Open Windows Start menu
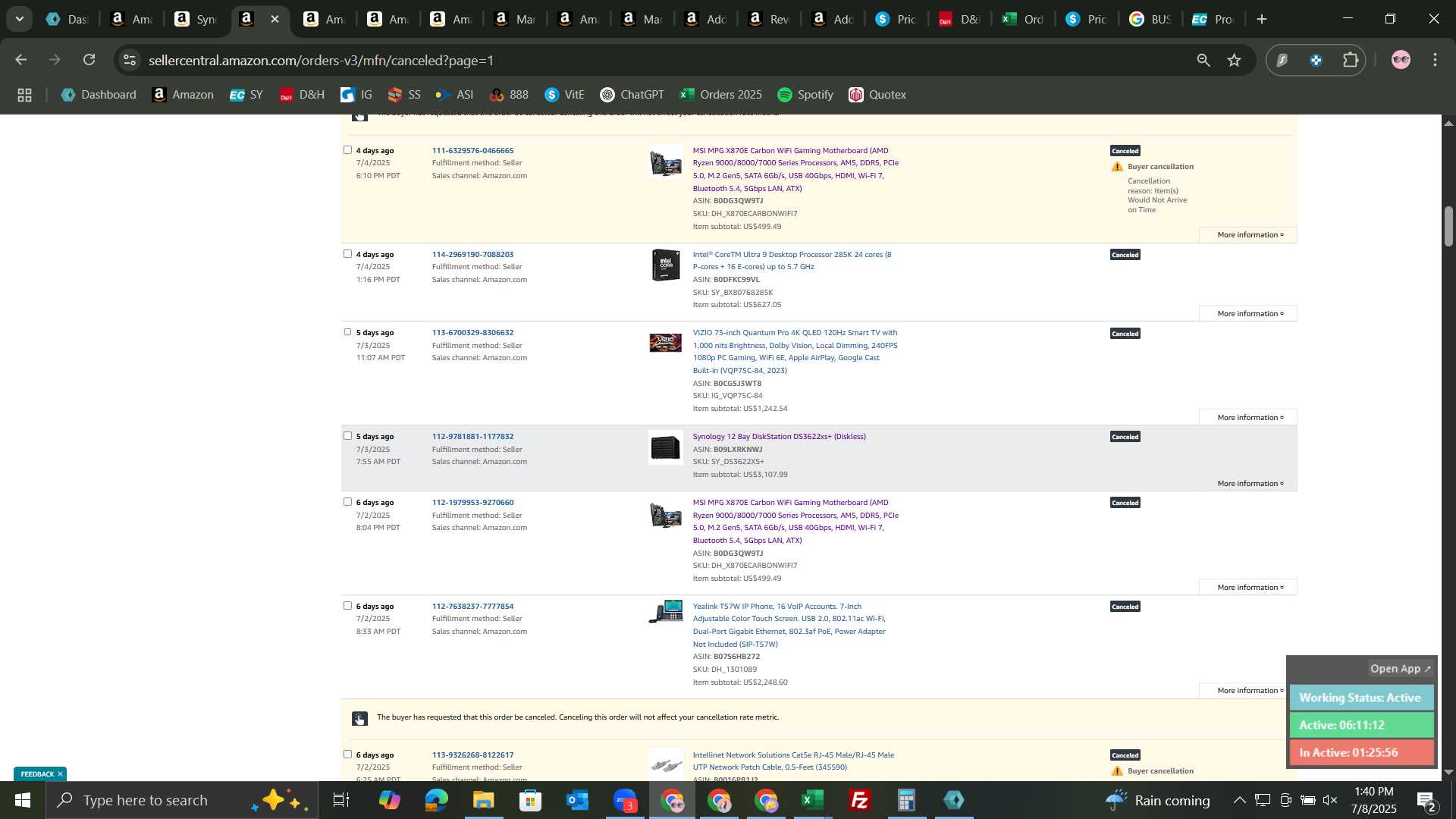Screen dimensions: 1456x819 pos(22,800)
